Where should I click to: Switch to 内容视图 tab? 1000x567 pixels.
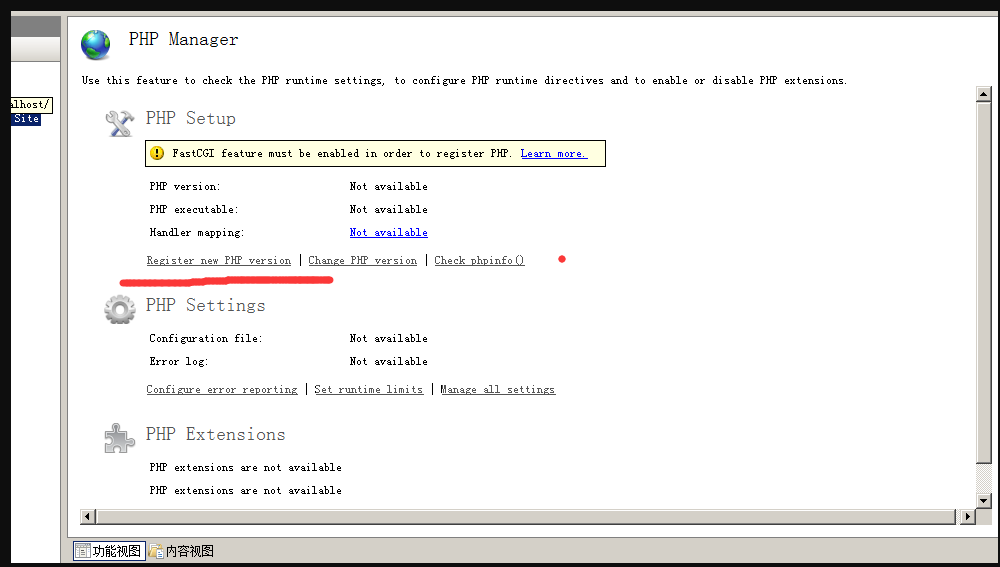(182, 551)
